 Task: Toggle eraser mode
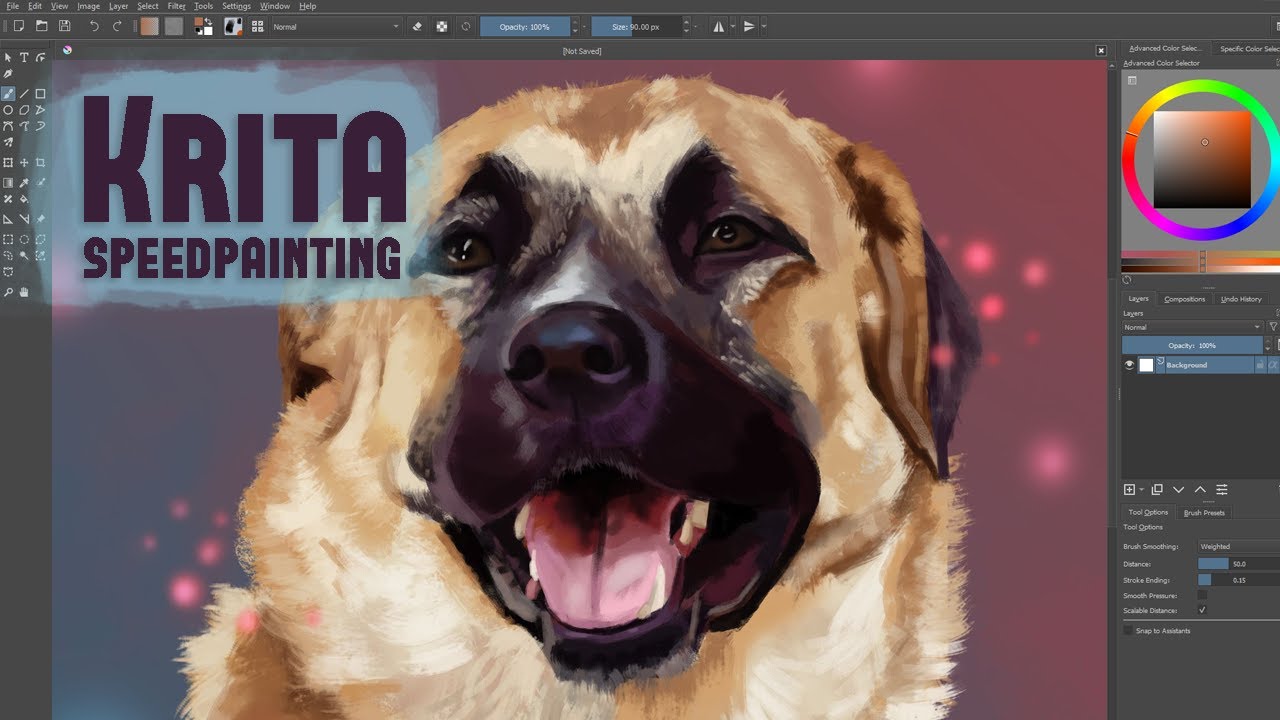click(417, 26)
